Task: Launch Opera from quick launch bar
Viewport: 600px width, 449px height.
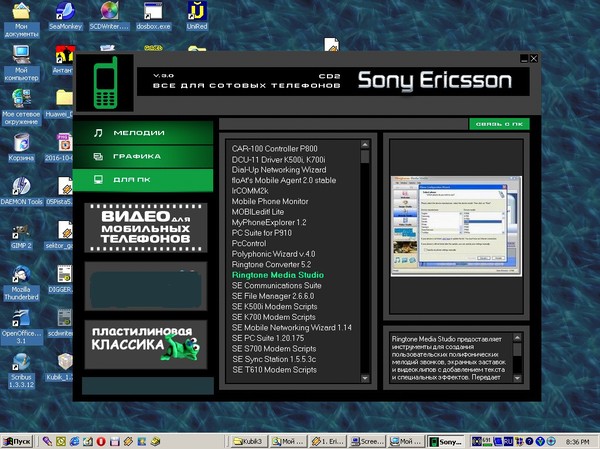Action: [x=101, y=441]
